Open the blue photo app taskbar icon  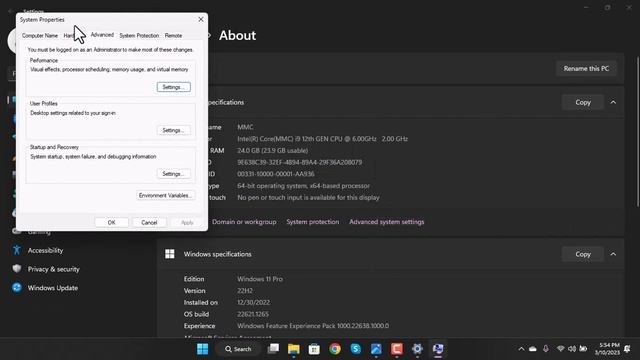click(376, 349)
